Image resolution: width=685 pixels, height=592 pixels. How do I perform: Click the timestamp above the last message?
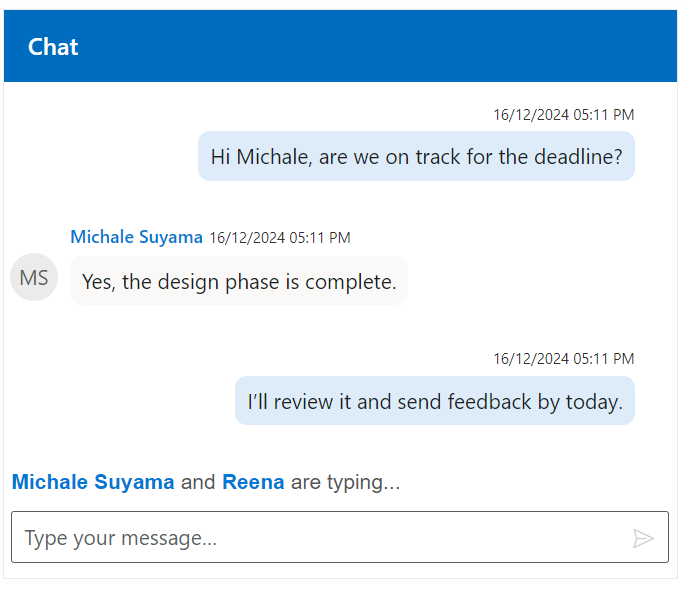click(x=563, y=359)
